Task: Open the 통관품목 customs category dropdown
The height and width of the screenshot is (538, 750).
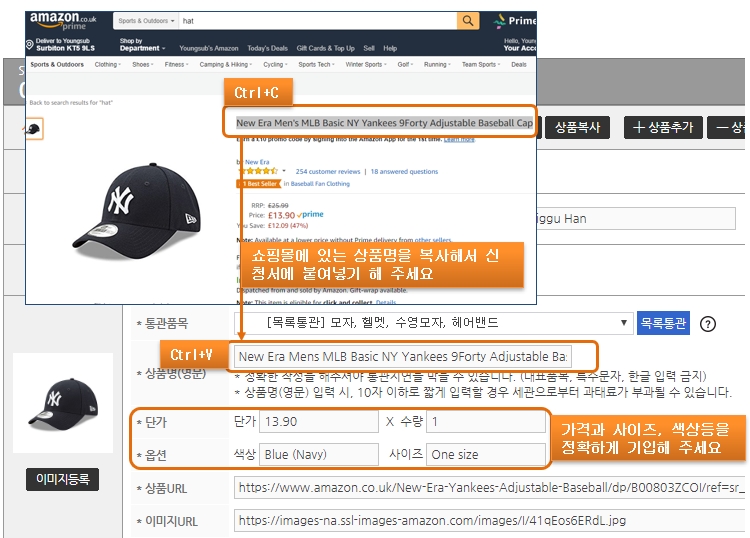Action: click(x=433, y=323)
